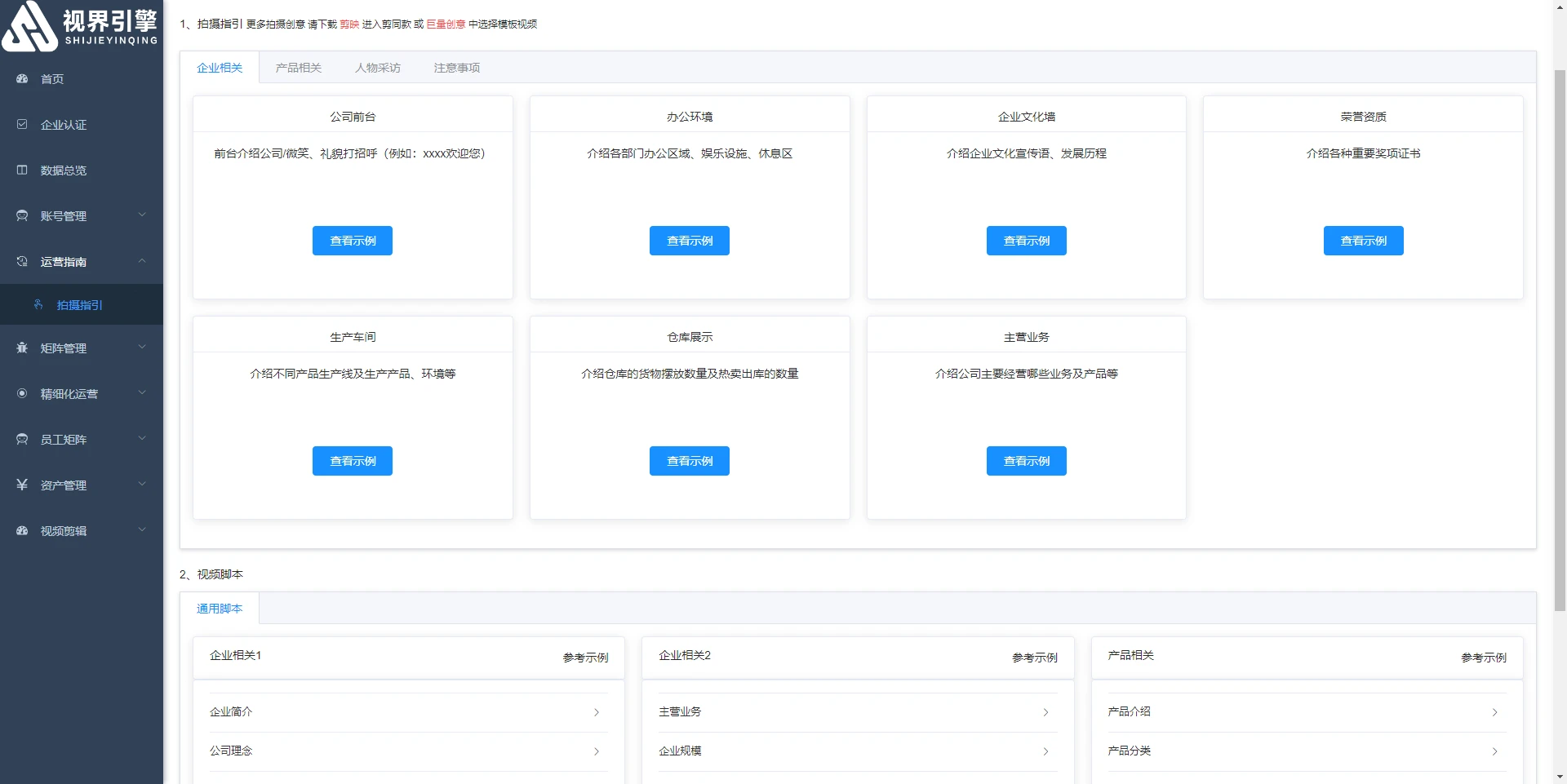The height and width of the screenshot is (784, 1567).
Task: Click the 视频剪辑 sidebar icon
Action: click(22, 531)
